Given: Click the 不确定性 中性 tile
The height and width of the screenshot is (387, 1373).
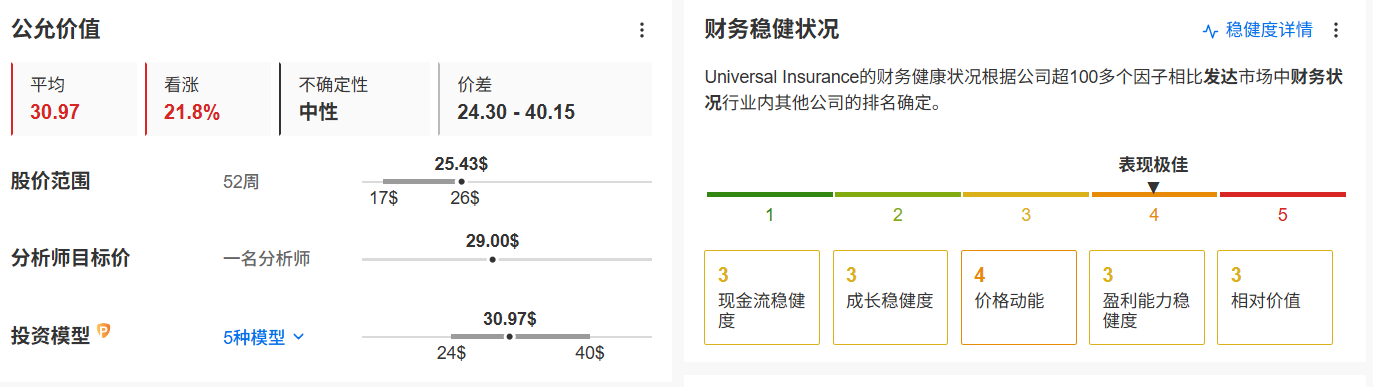Looking at the screenshot, I should (x=355, y=99).
